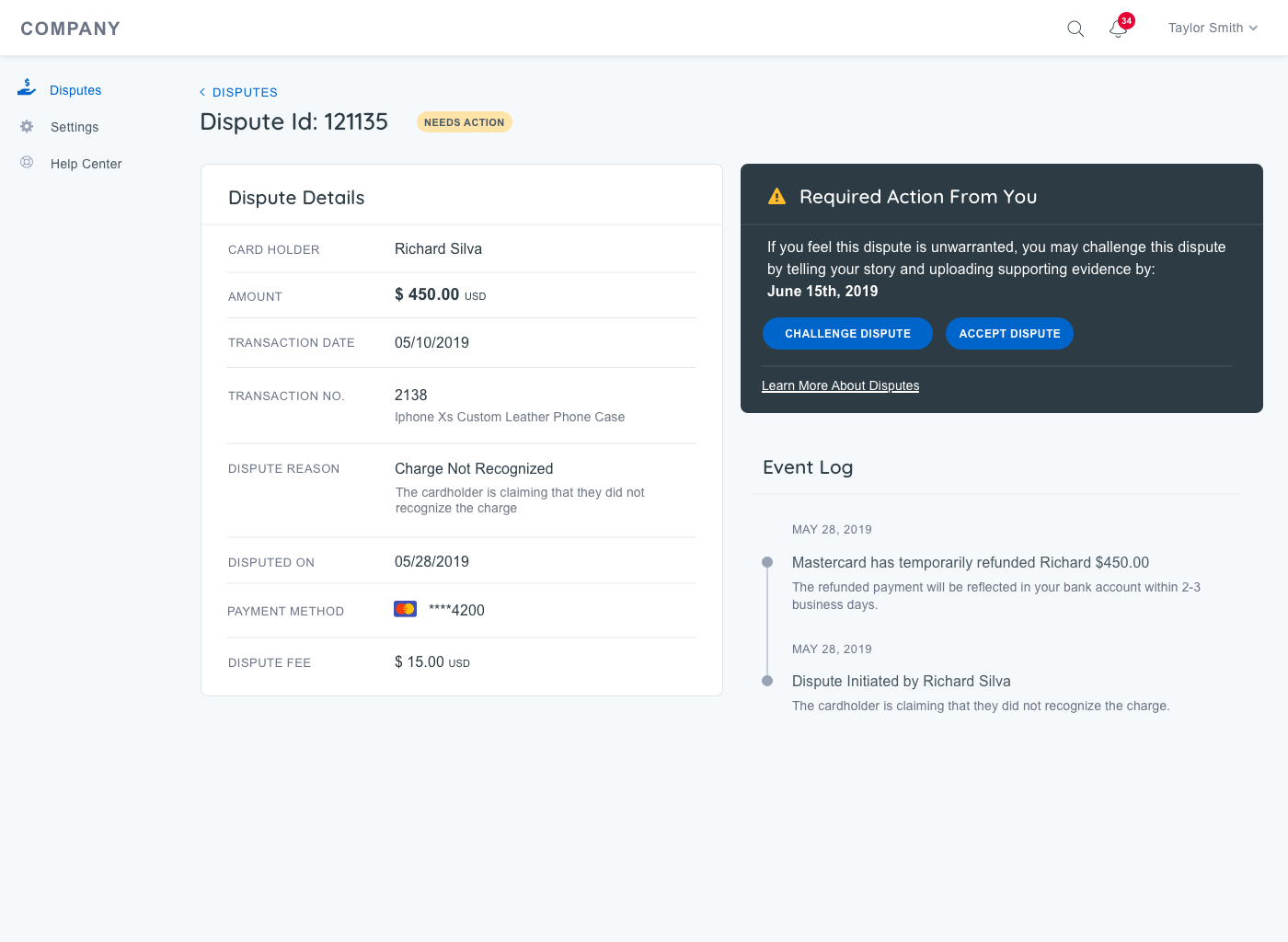1288x942 pixels.
Task: Open notifications bell with 34 badge
Action: point(1119,29)
